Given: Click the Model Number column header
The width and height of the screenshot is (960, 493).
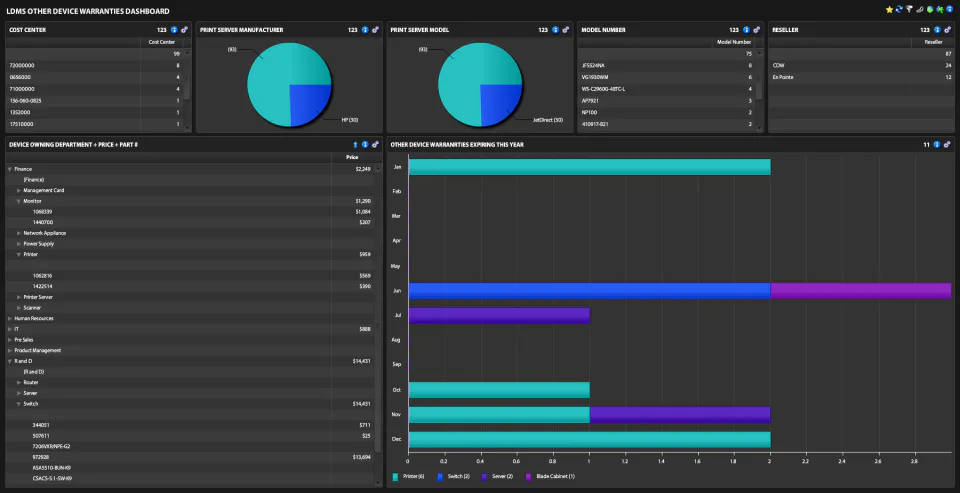Looking at the screenshot, I should [x=733, y=42].
